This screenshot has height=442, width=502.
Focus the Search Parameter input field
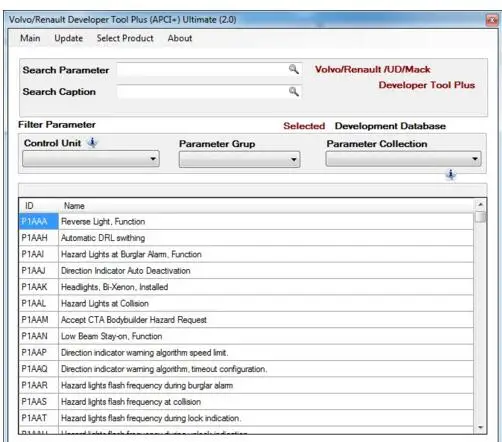[210, 70]
